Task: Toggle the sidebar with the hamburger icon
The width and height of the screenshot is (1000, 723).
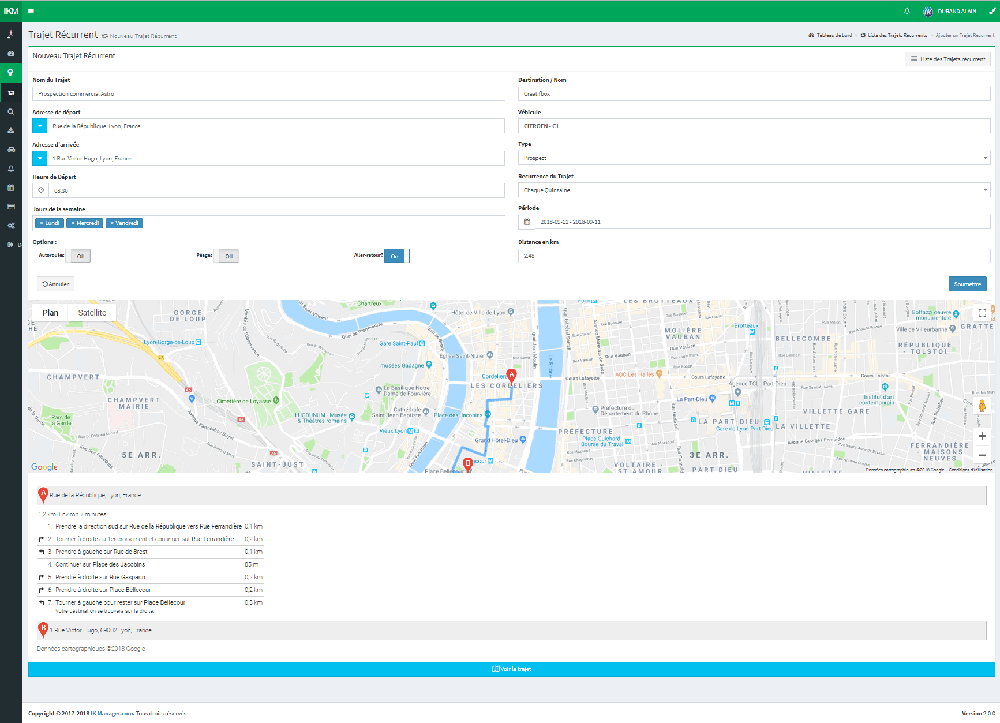Action: (31, 11)
